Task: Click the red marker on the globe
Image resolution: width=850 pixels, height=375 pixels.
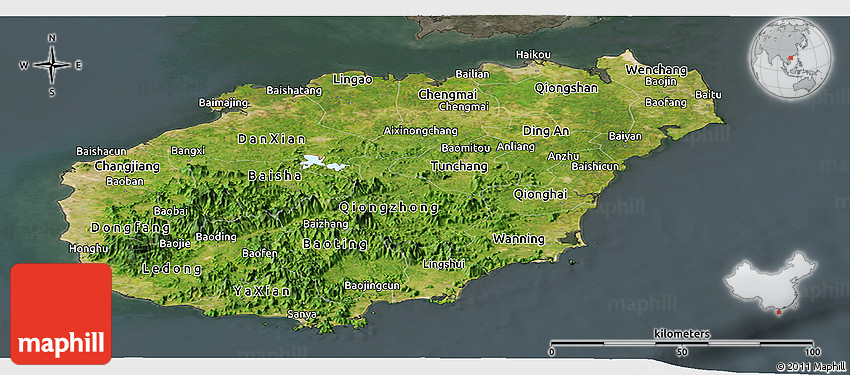Action: [x=791, y=56]
